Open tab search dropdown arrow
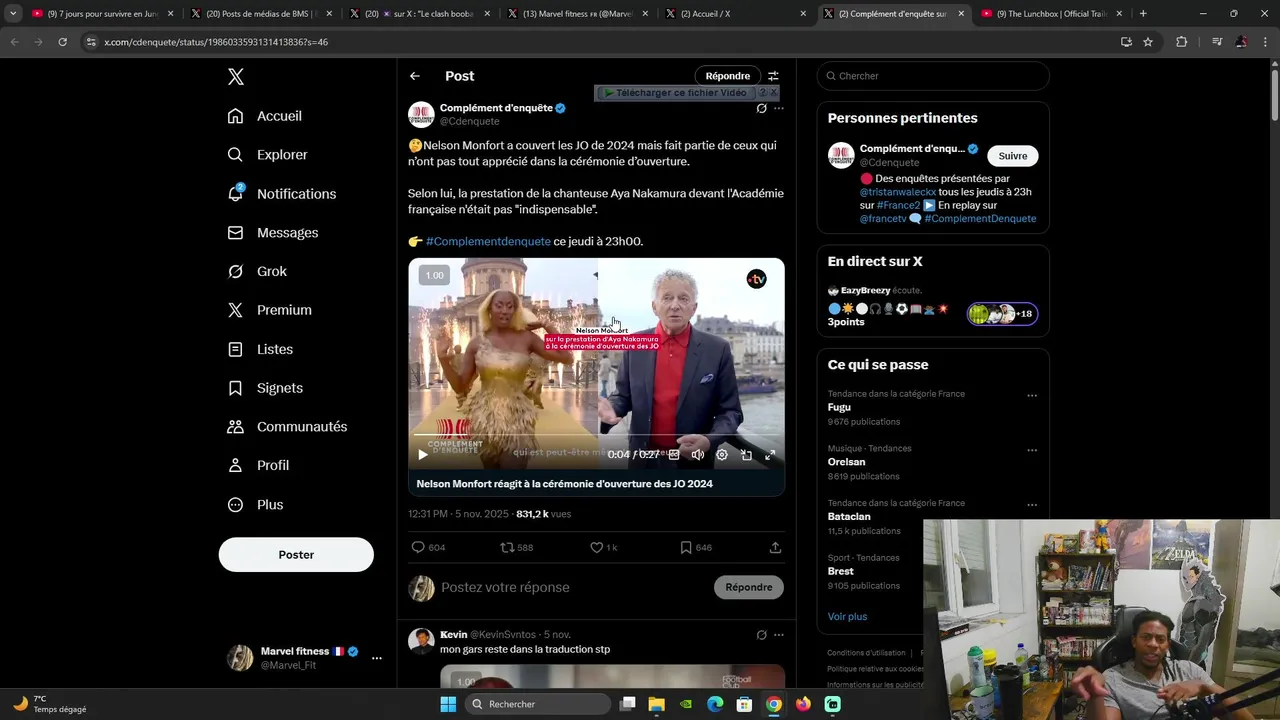This screenshot has width=1280, height=720. 13,14
